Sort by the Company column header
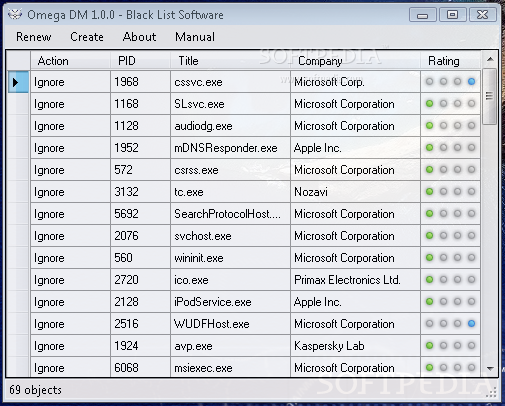The image size is (505, 406). pyautogui.click(x=355, y=61)
